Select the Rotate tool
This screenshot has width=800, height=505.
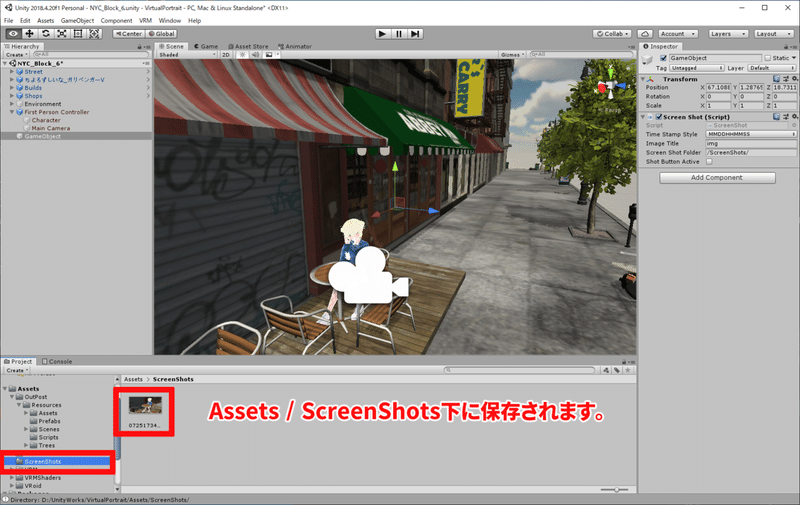tap(46, 34)
